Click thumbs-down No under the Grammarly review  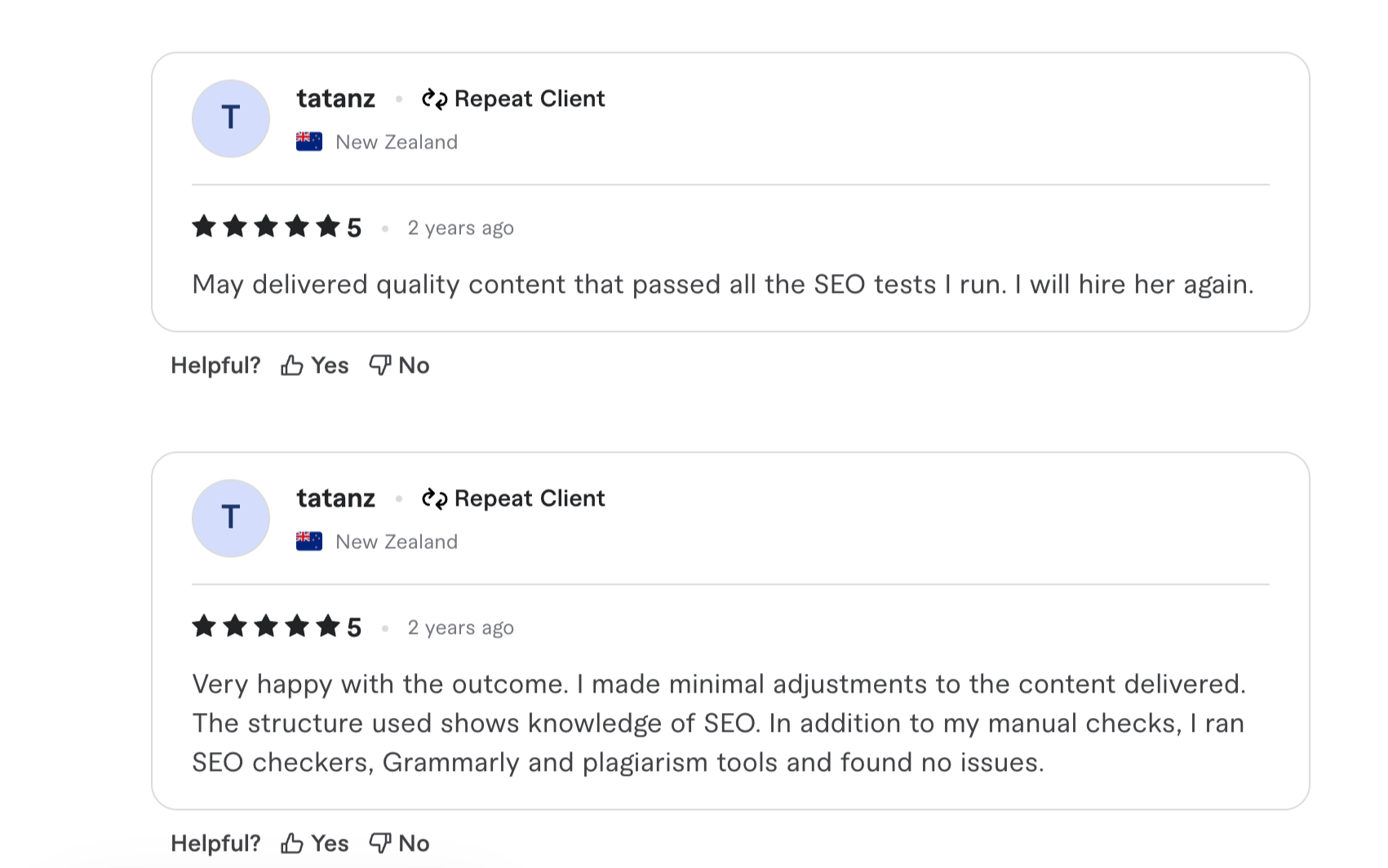(x=399, y=844)
